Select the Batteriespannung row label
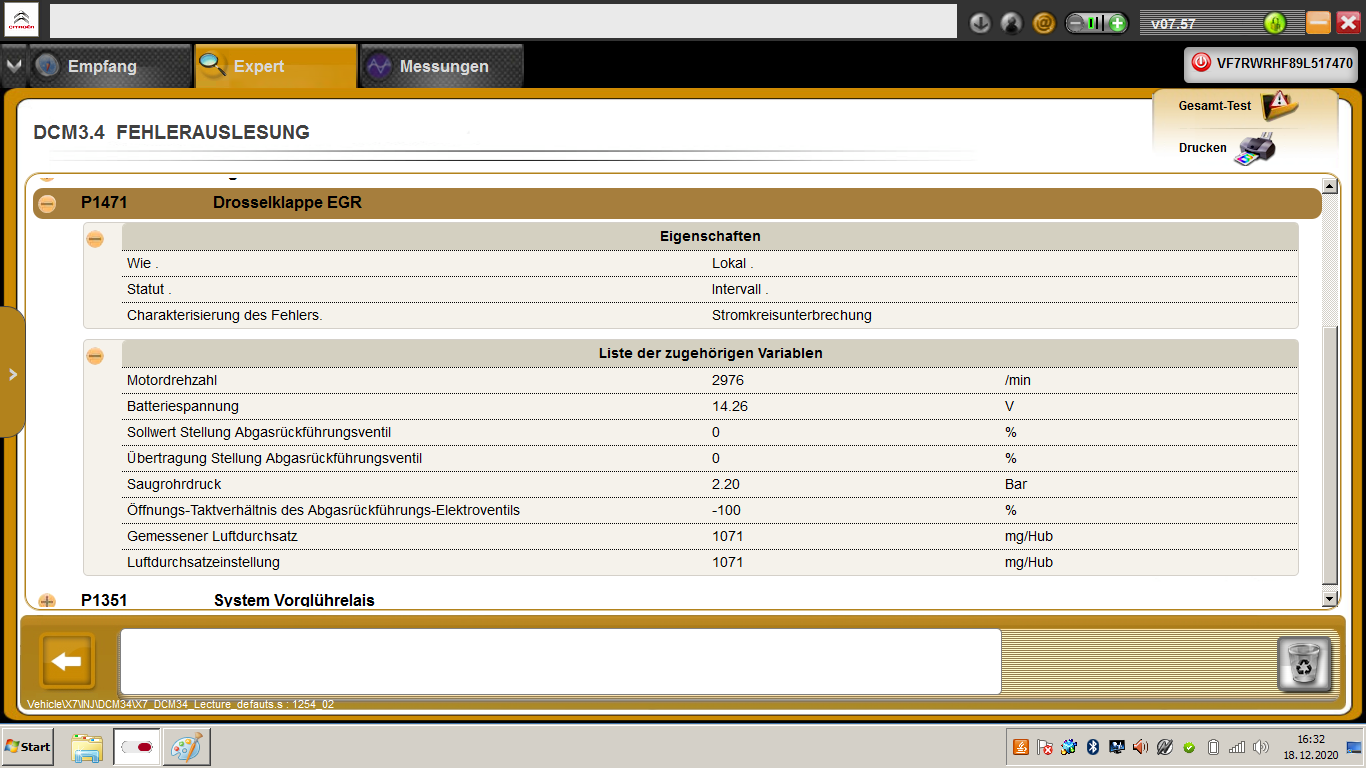The height and width of the screenshot is (768, 1366). 183,406
